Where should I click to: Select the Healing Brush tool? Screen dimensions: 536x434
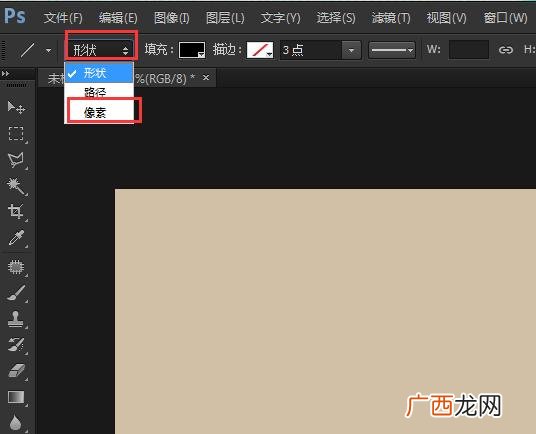tap(16, 267)
